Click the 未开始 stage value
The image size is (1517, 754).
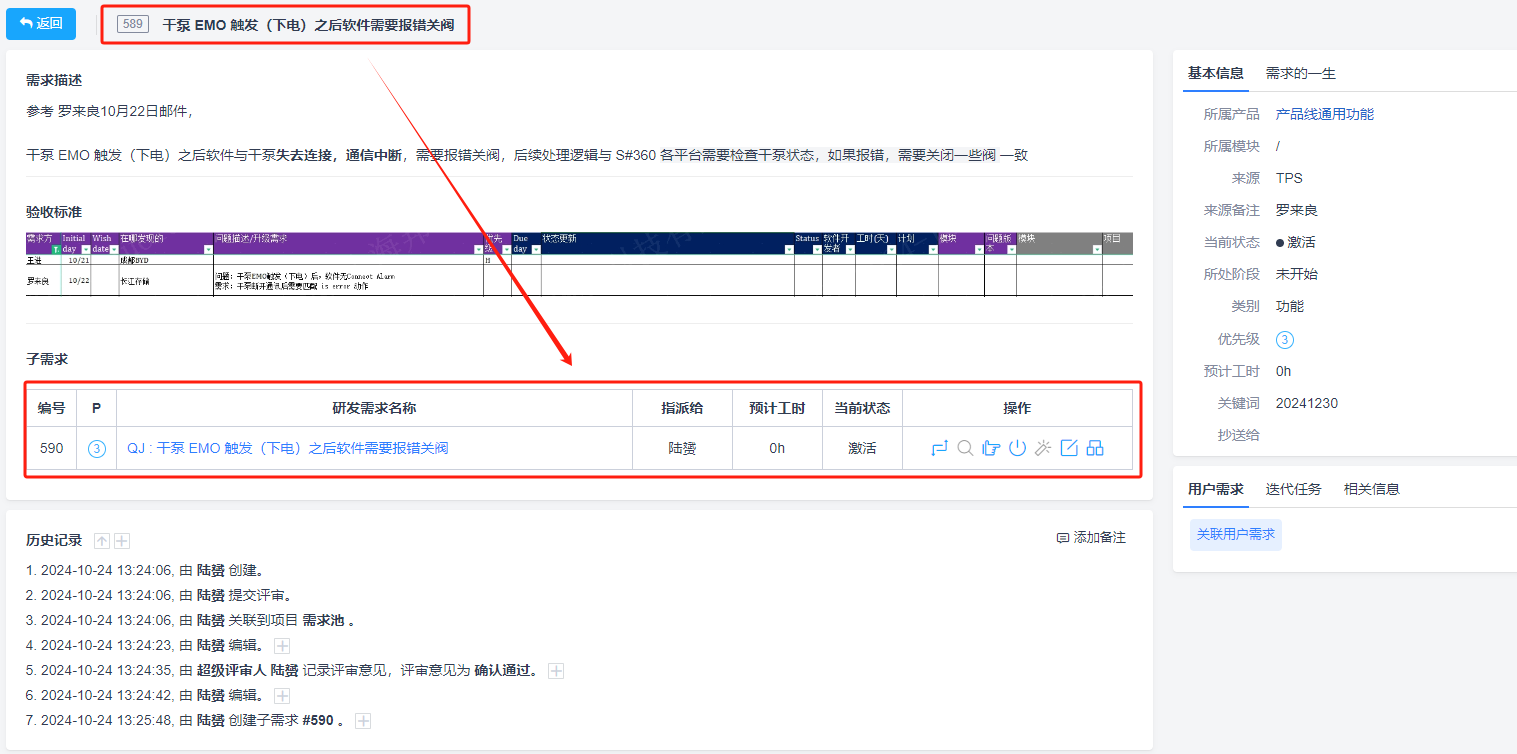point(1297,274)
